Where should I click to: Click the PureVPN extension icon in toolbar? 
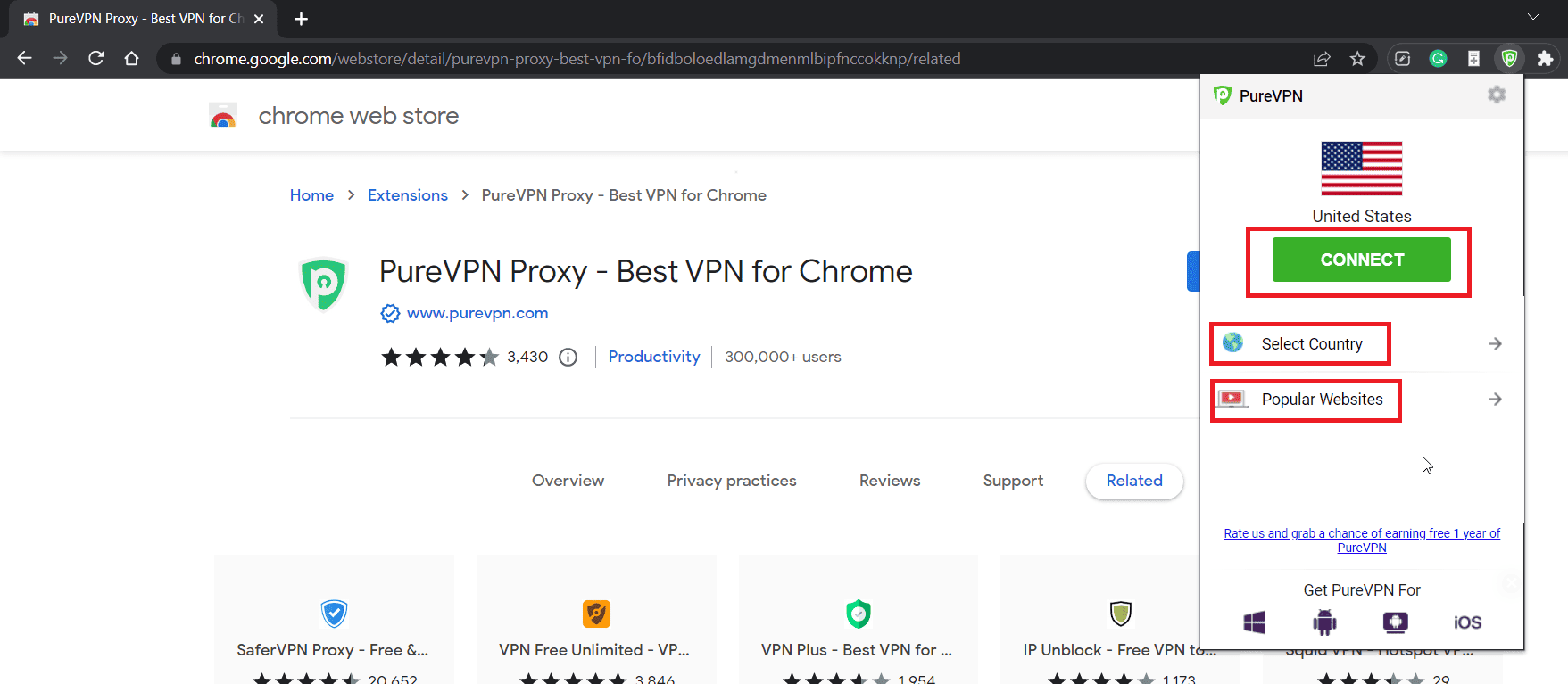tap(1509, 59)
